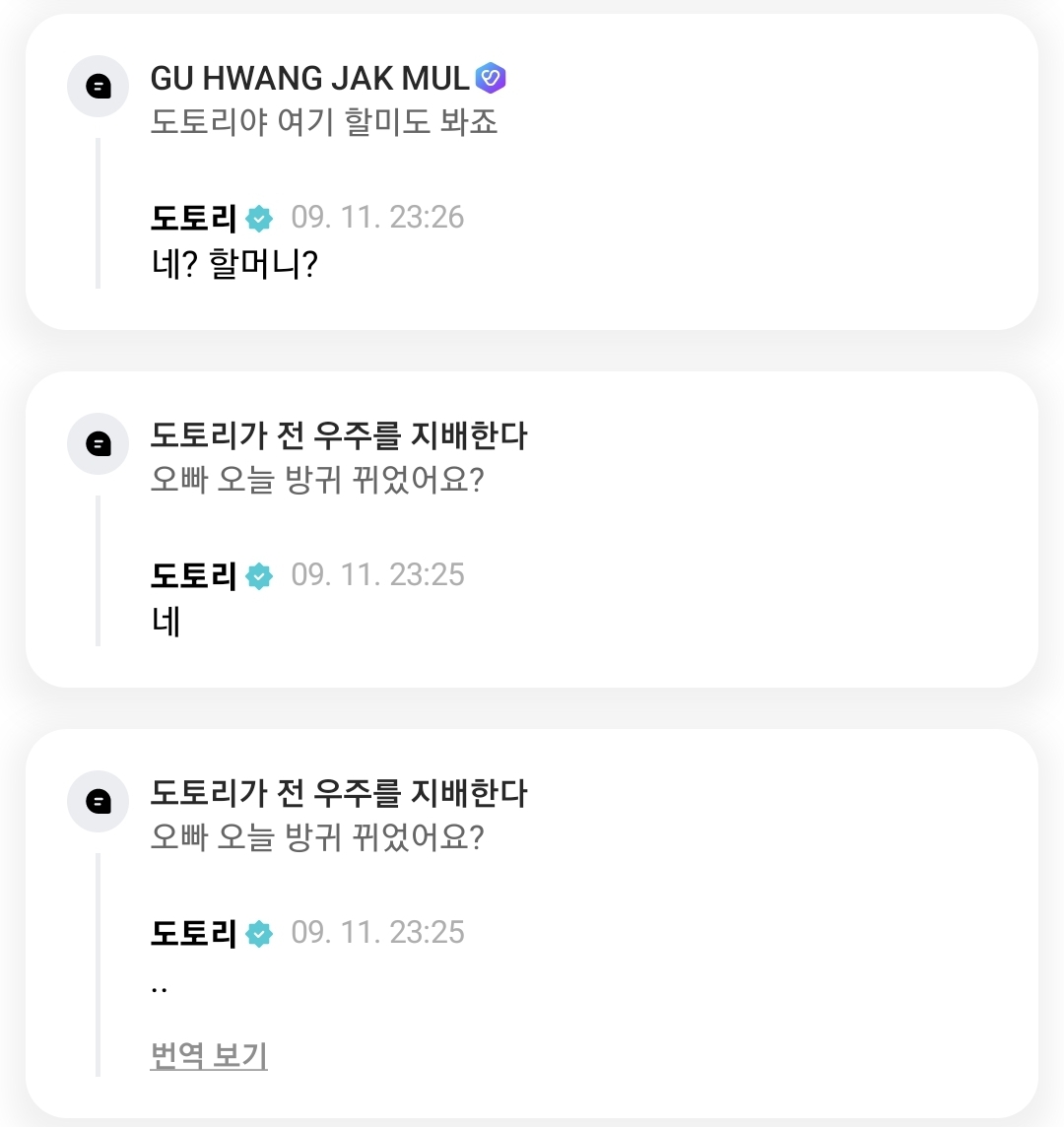Screen dimensions: 1064x1127
Task: Tap the GU HWANG JAK MUL profile avatar
Action: [x=99, y=87]
